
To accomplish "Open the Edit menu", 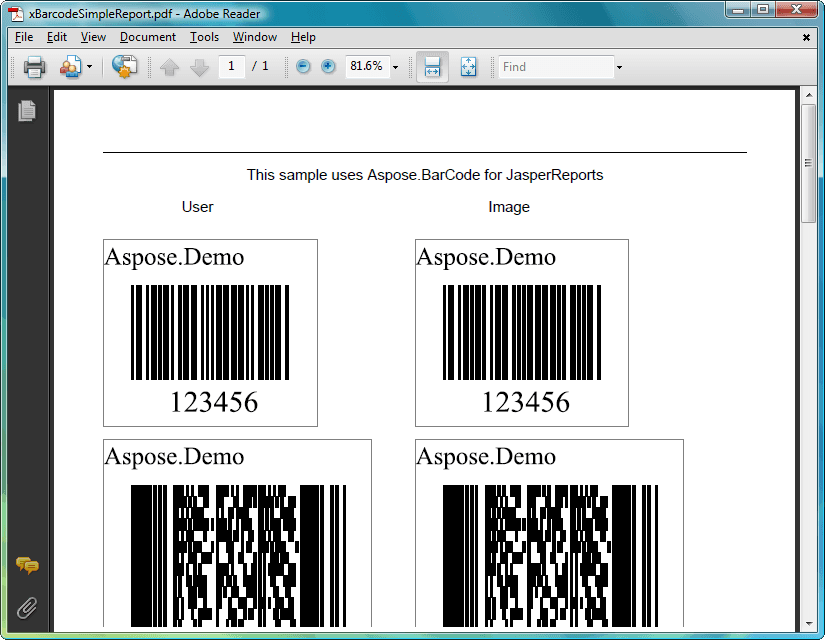I will coord(57,37).
